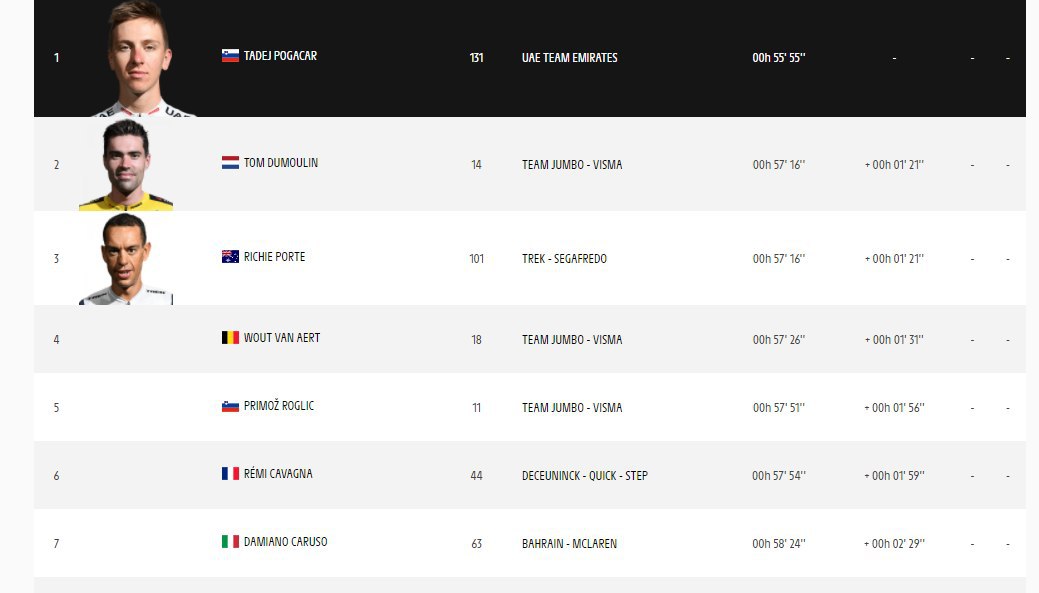Click the Deceuninck - Quick - Step team

pos(584,476)
